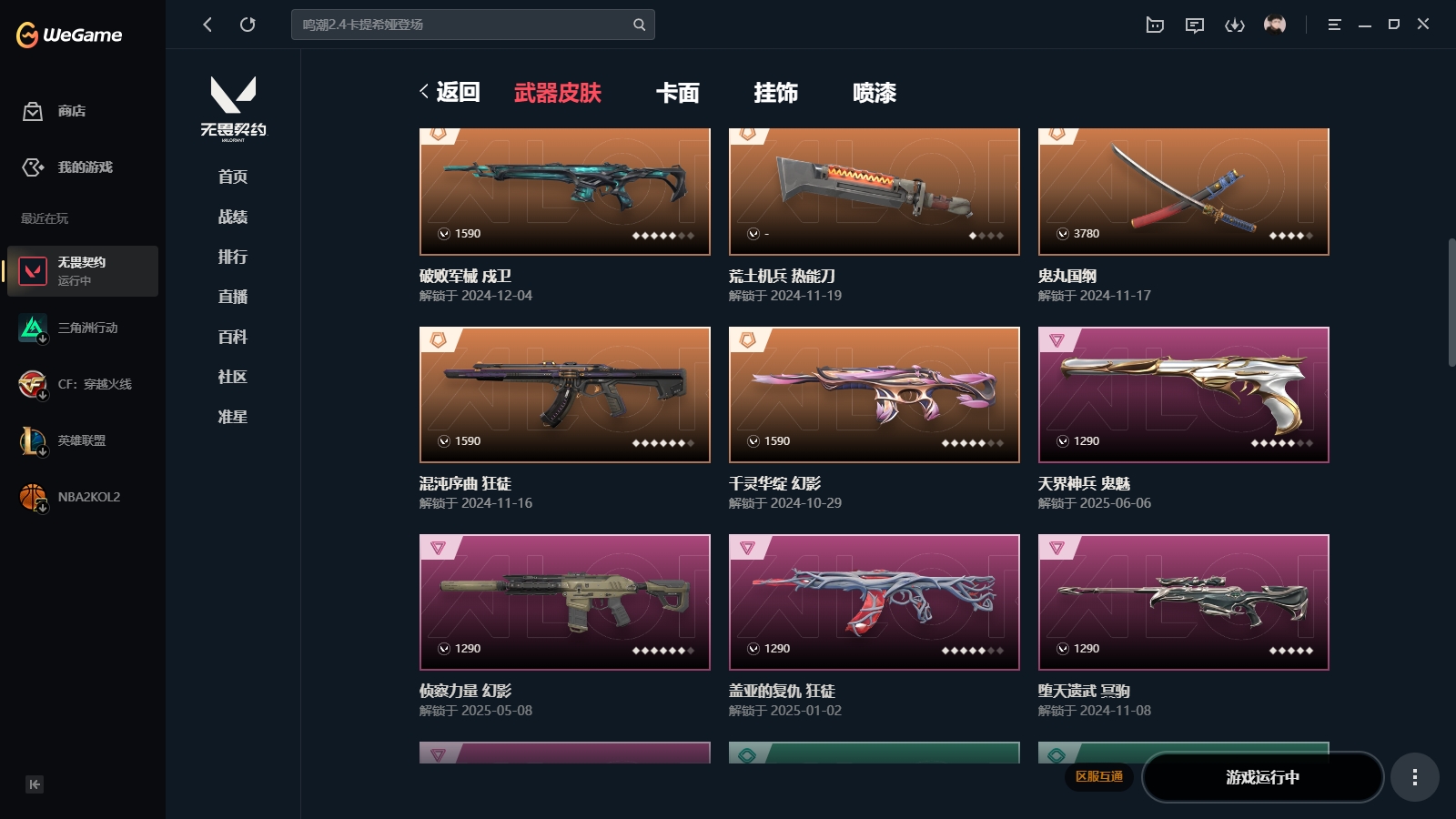This screenshot has width=1456, height=819.
Task: Collapse the left sidebar with the arrow icon
Action: coord(35,784)
